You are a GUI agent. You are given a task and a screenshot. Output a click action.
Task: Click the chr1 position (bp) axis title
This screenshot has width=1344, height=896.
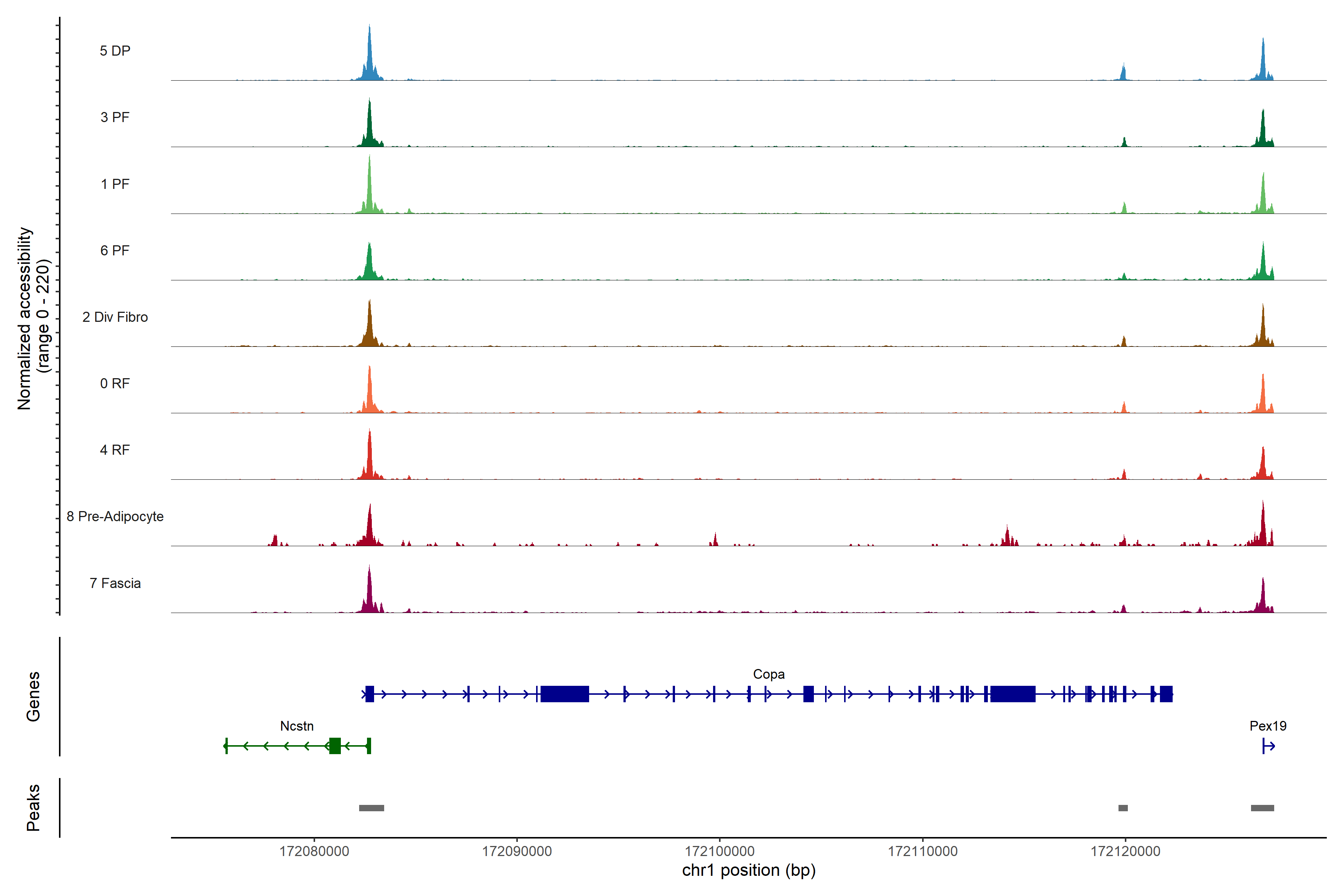point(749,870)
